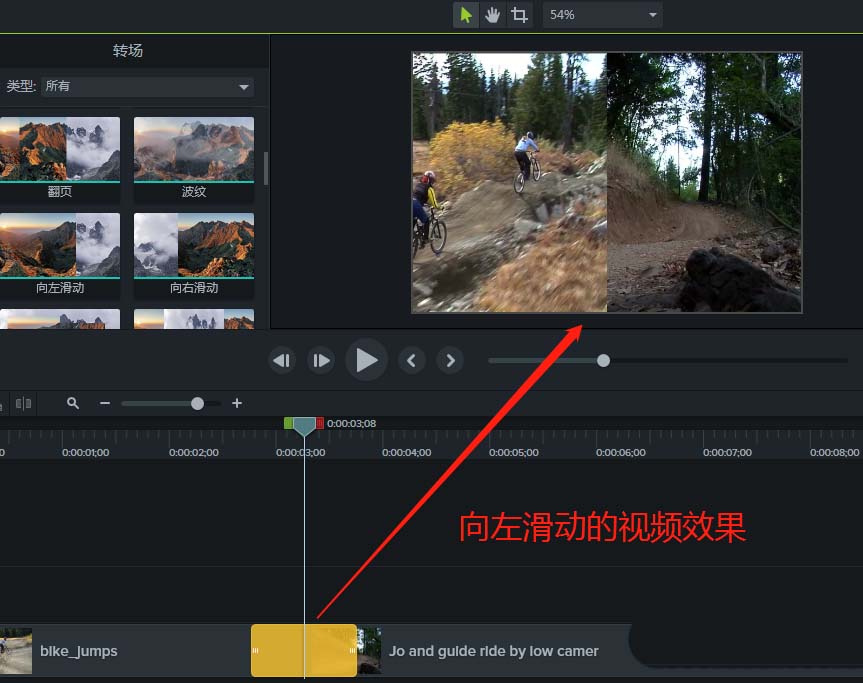Click the plus icon to zoom timeline in

point(237,403)
